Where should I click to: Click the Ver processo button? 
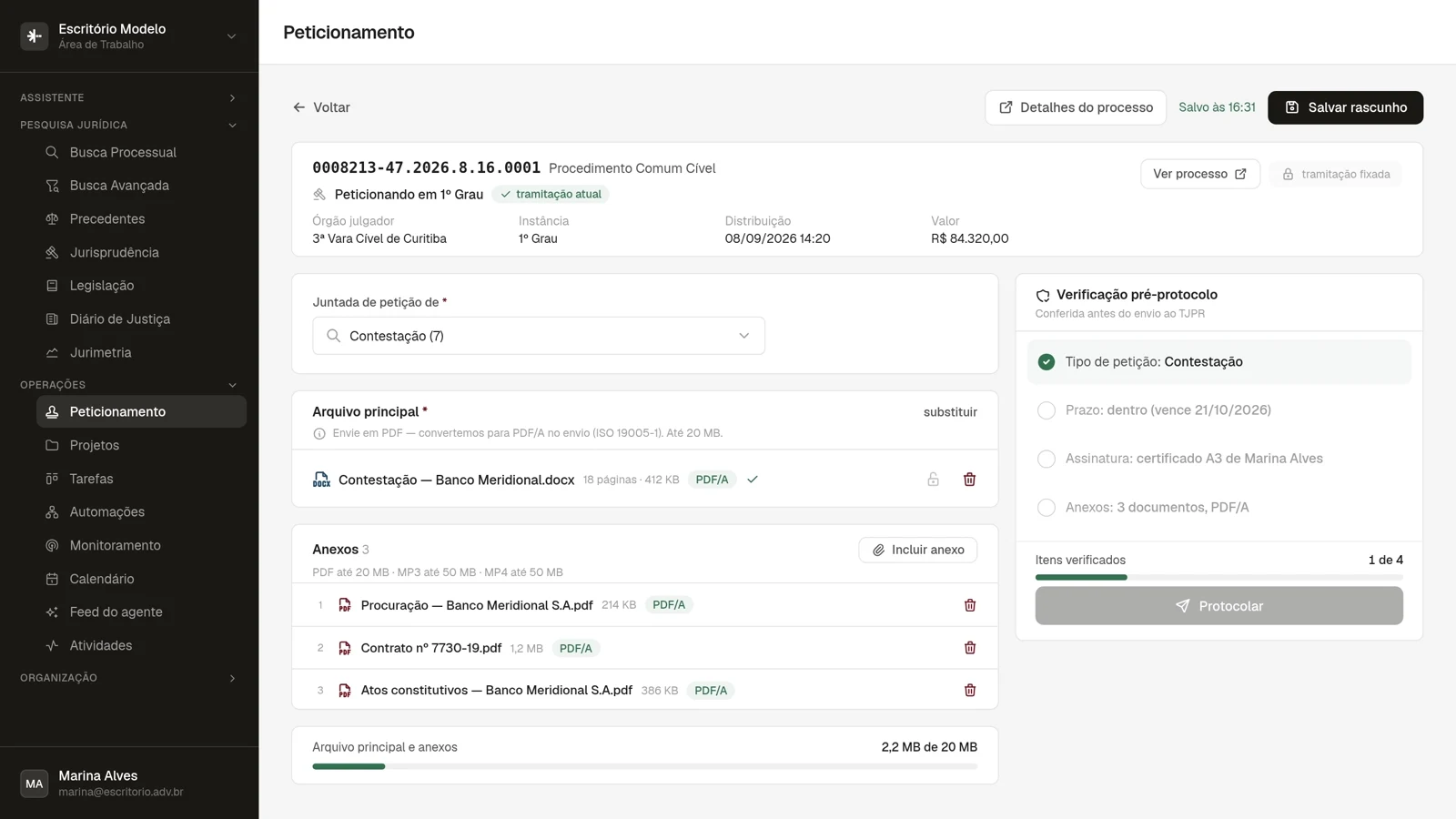[1200, 174]
